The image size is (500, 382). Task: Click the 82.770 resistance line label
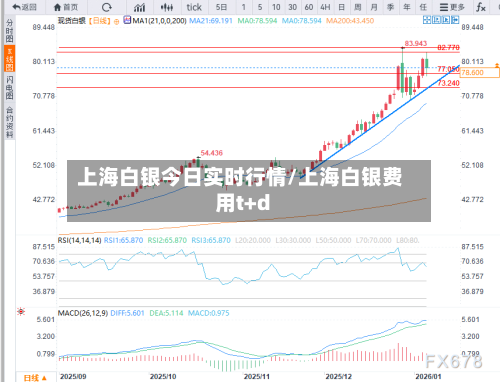coord(448,47)
